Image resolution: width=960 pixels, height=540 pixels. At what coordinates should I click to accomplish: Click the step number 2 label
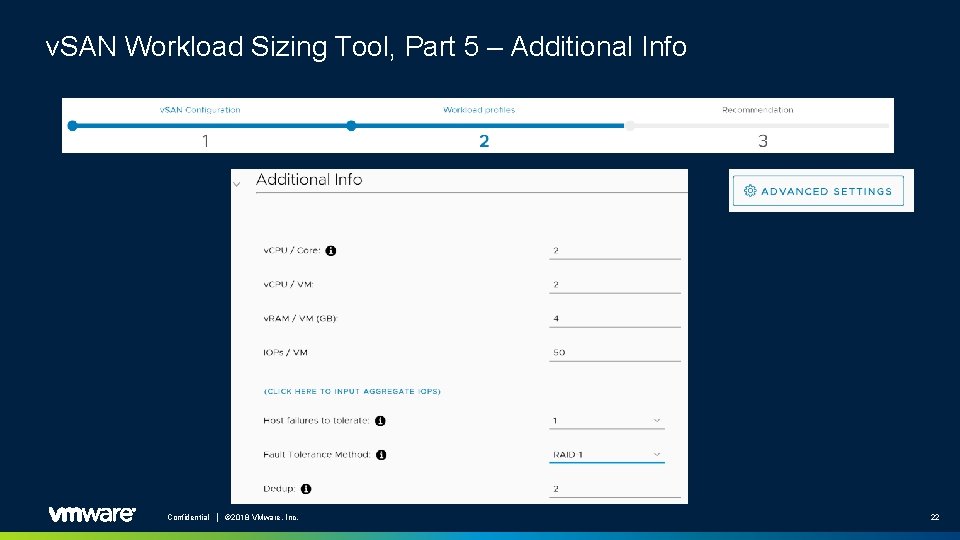coord(484,141)
